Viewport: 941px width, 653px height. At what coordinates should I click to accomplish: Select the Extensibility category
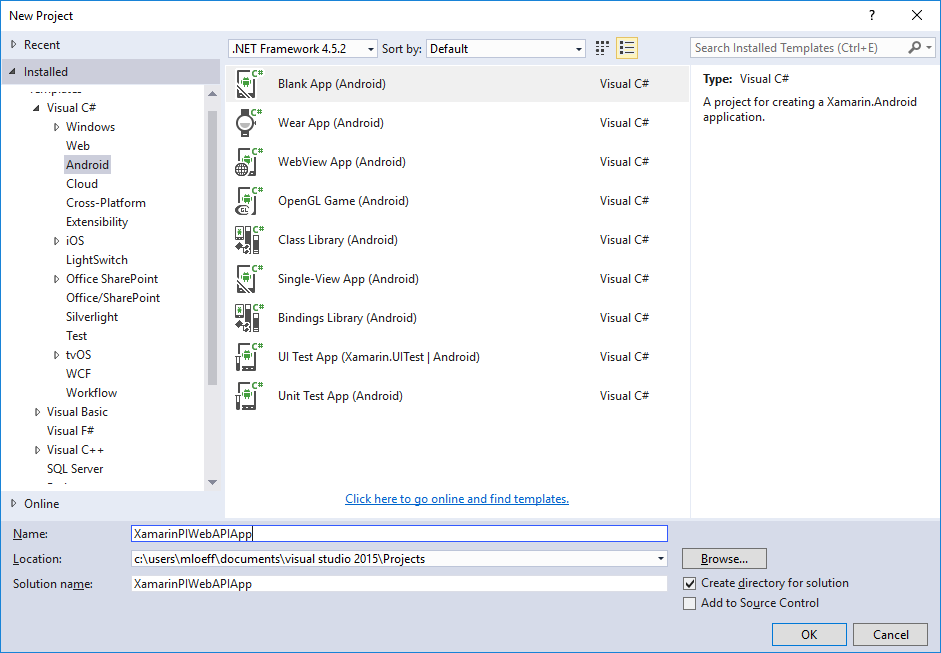pyautogui.click(x=97, y=222)
